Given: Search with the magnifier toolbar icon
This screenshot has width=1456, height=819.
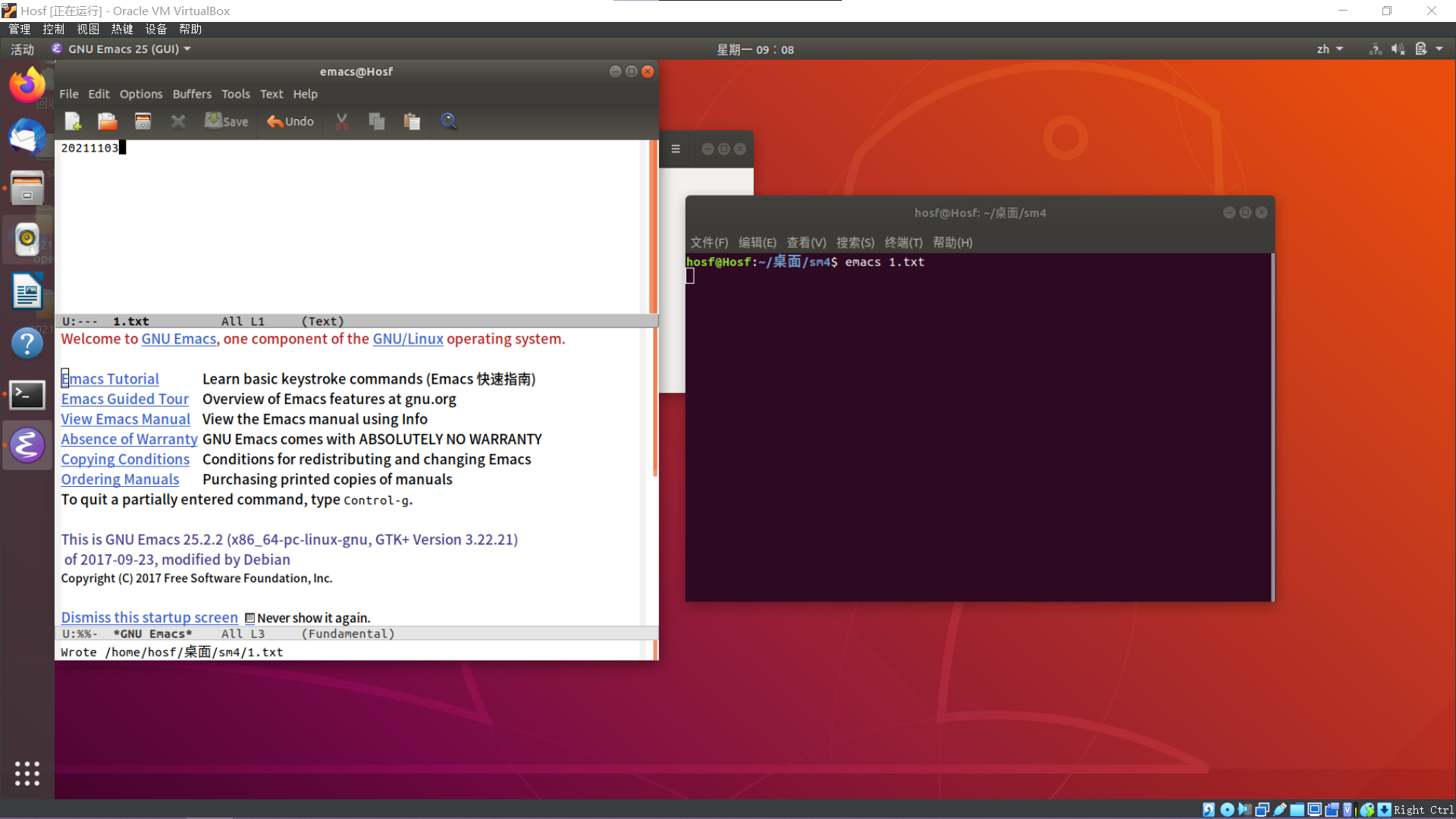Looking at the screenshot, I should click(x=449, y=121).
